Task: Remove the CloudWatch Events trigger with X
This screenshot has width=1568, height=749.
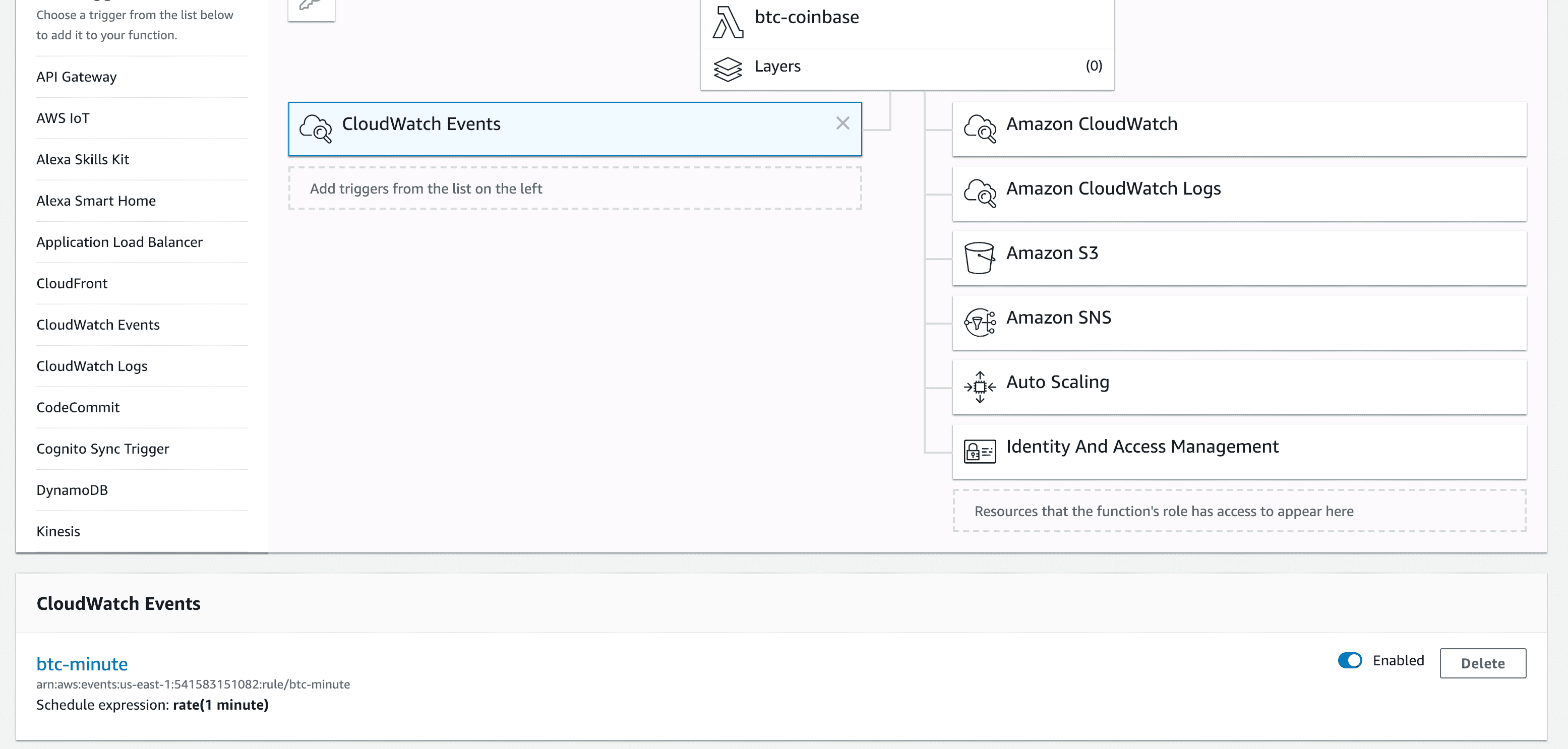Action: 842,123
